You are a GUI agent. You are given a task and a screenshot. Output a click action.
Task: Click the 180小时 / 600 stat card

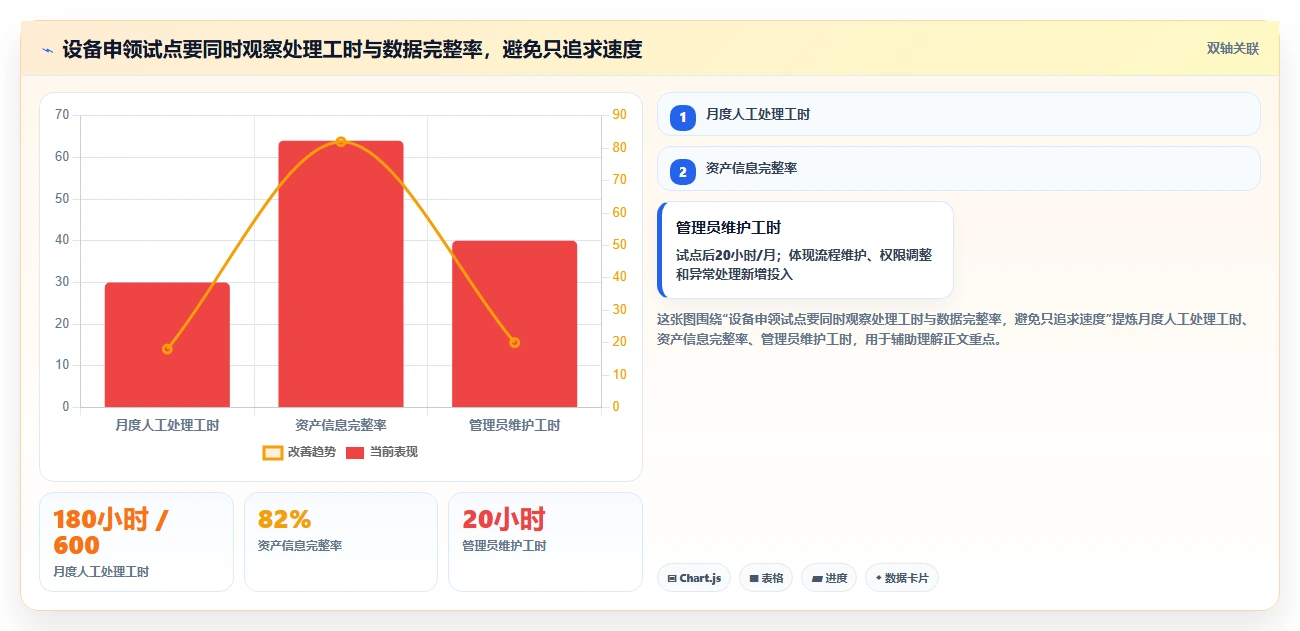pos(136,542)
